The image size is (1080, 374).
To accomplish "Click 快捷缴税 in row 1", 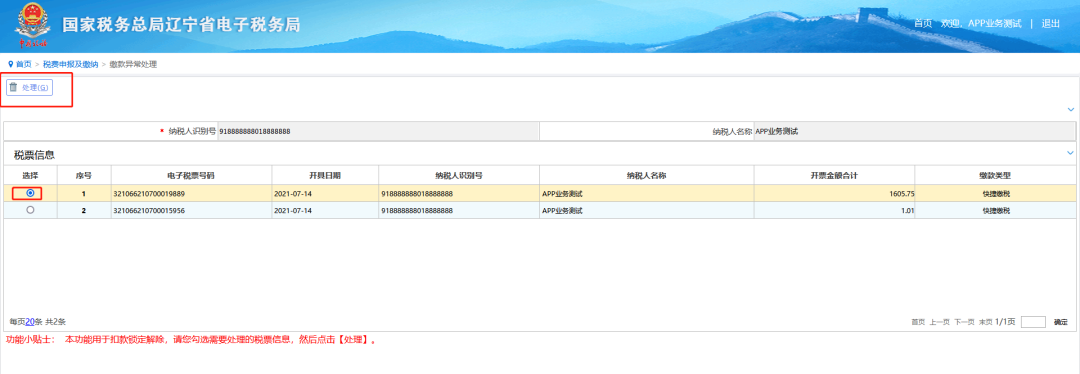I will pyautogui.click(x=996, y=194).
